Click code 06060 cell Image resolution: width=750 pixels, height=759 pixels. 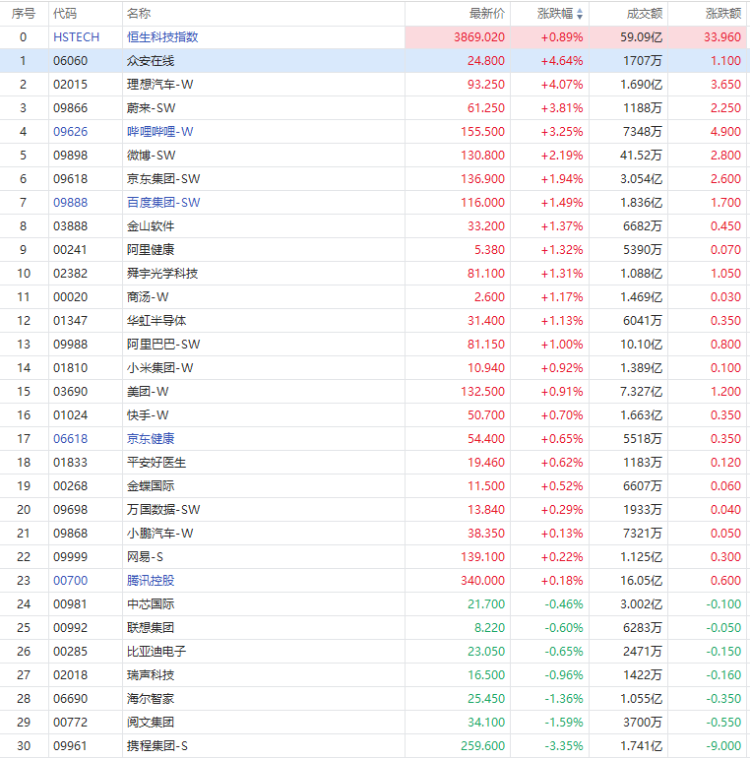coord(70,61)
